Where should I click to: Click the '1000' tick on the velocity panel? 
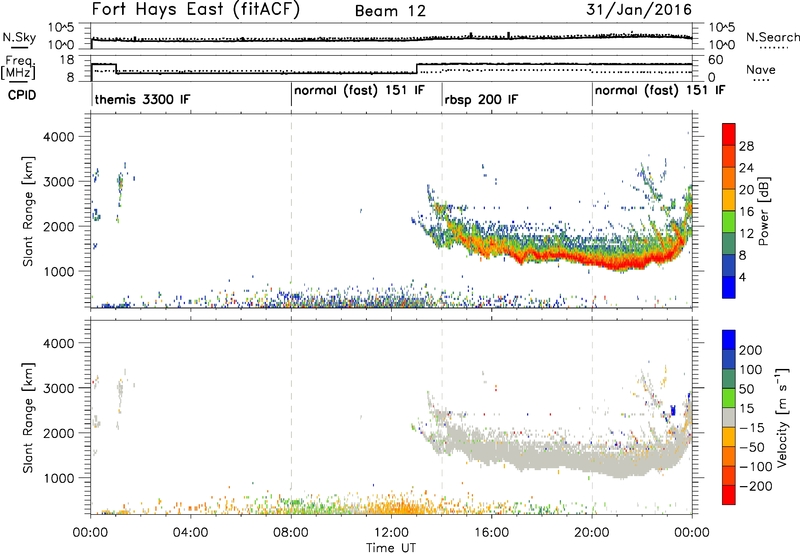(58, 478)
